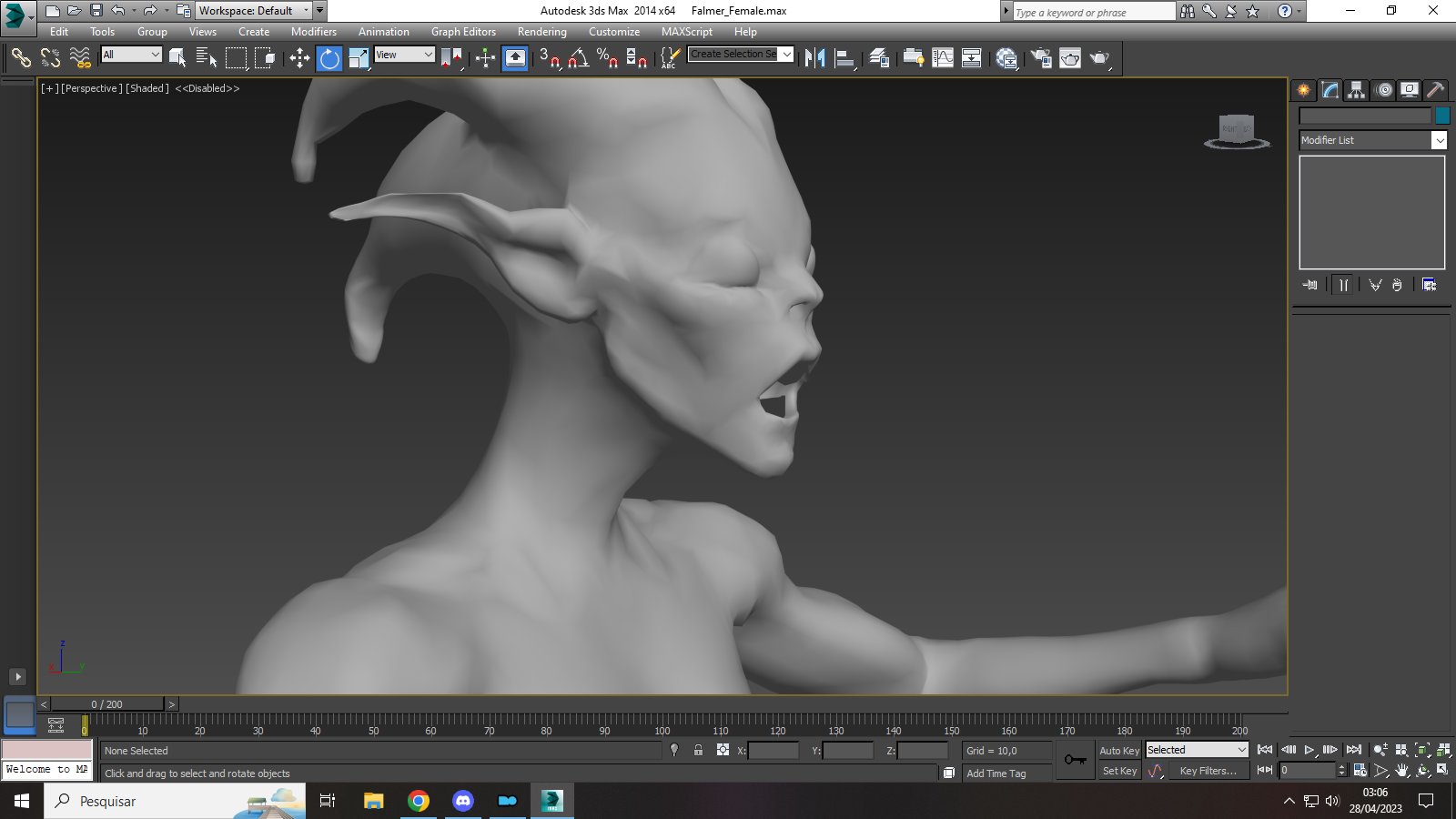The height and width of the screenshot is (819, 1456).
Task: Click the Set Key button
Action: pos(1119,771)
